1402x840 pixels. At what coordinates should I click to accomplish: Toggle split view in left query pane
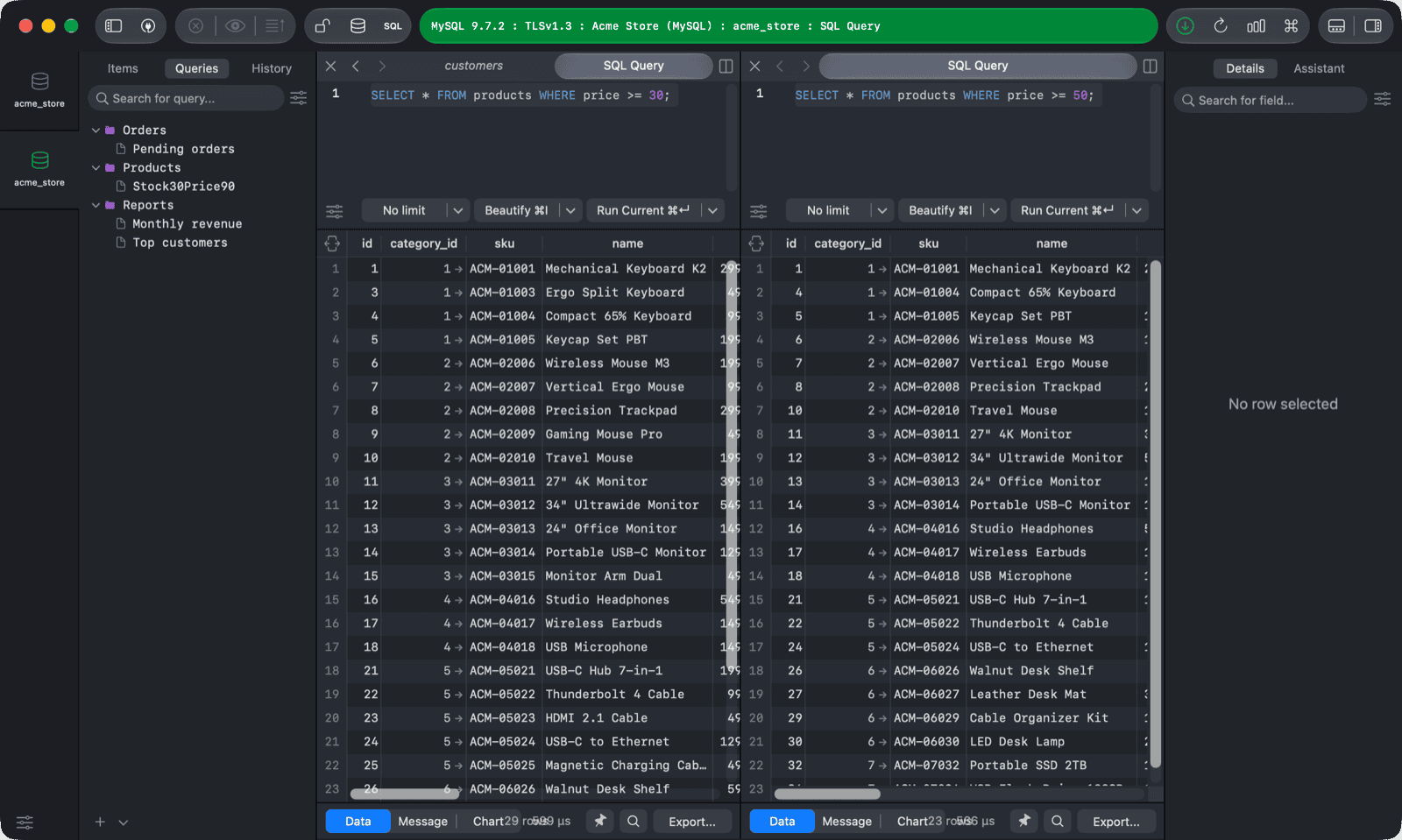pos(726,66)
